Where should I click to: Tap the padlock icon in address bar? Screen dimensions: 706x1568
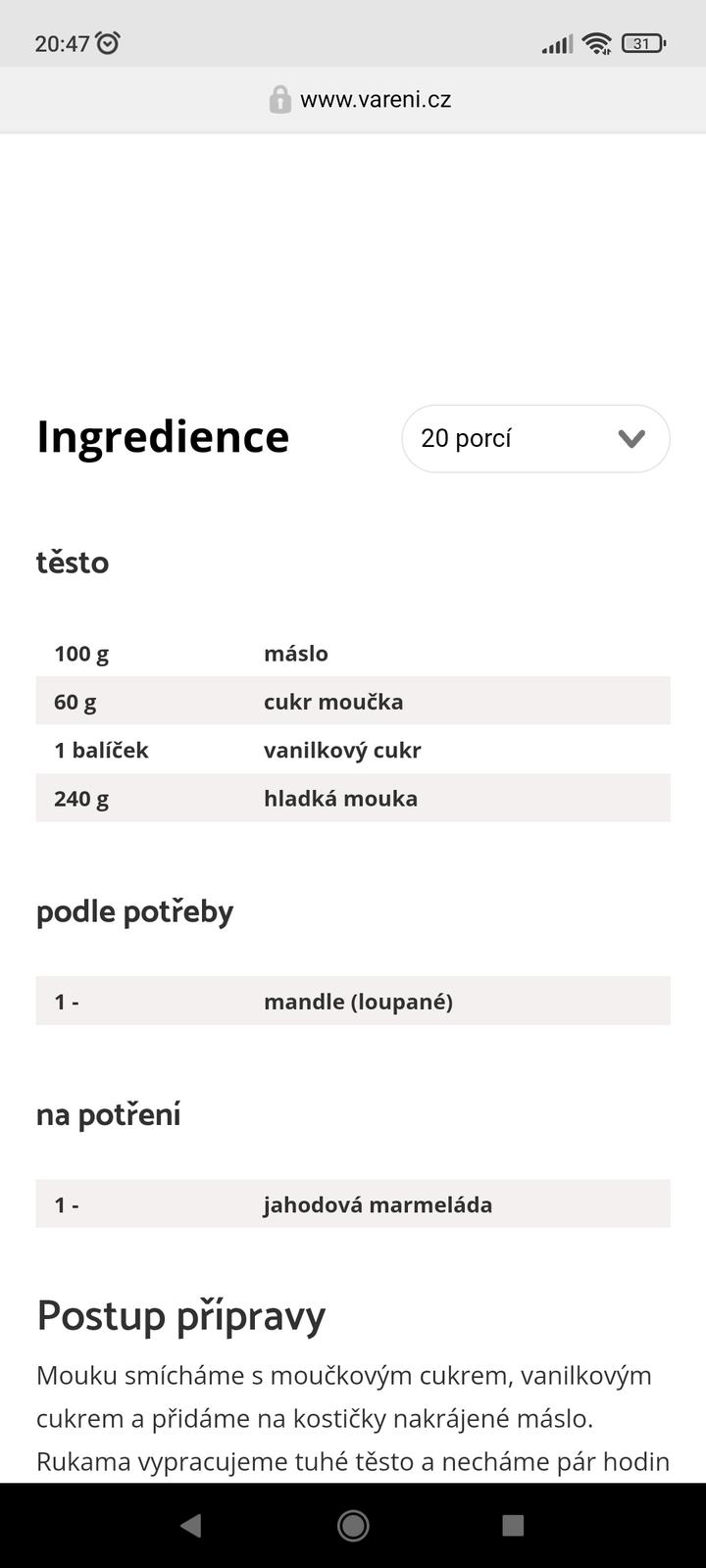pyautogui.click(x=279, y=100)
